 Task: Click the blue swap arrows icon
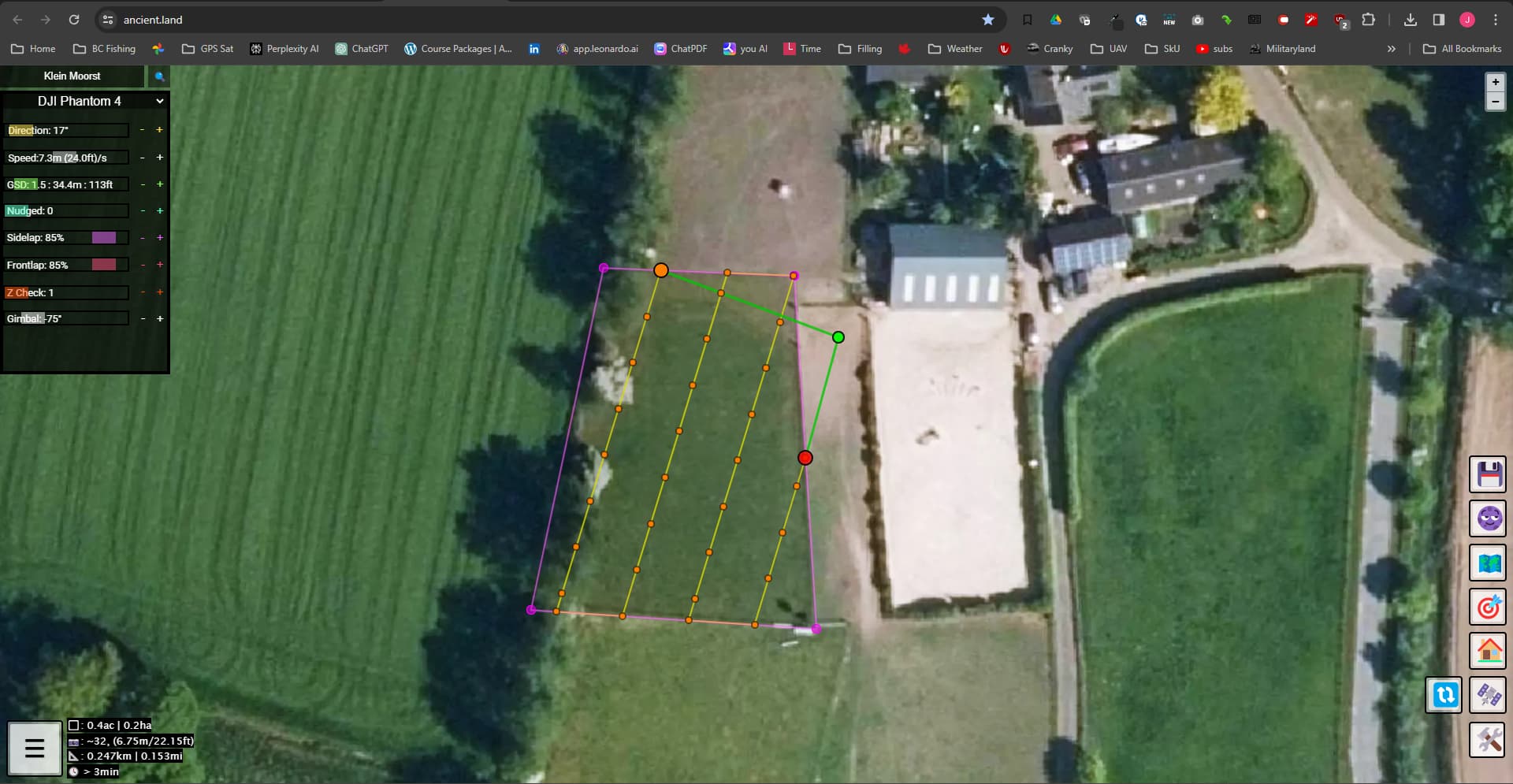click(x=1444, y=695)
